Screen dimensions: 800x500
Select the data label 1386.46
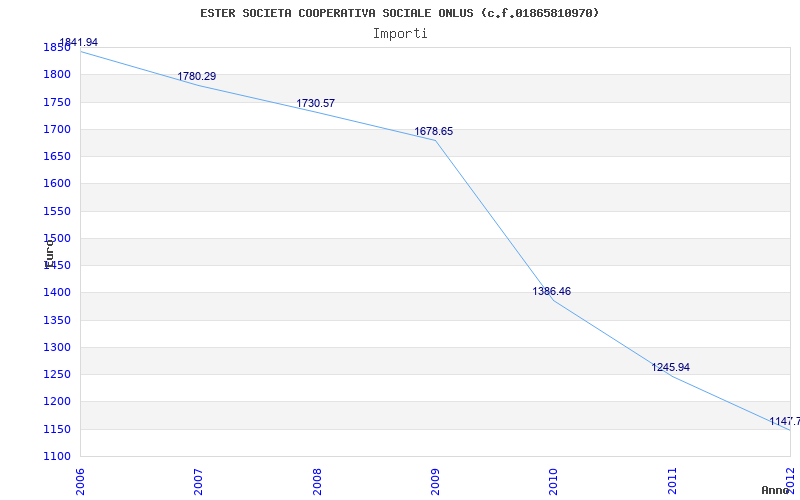point(552,292)
